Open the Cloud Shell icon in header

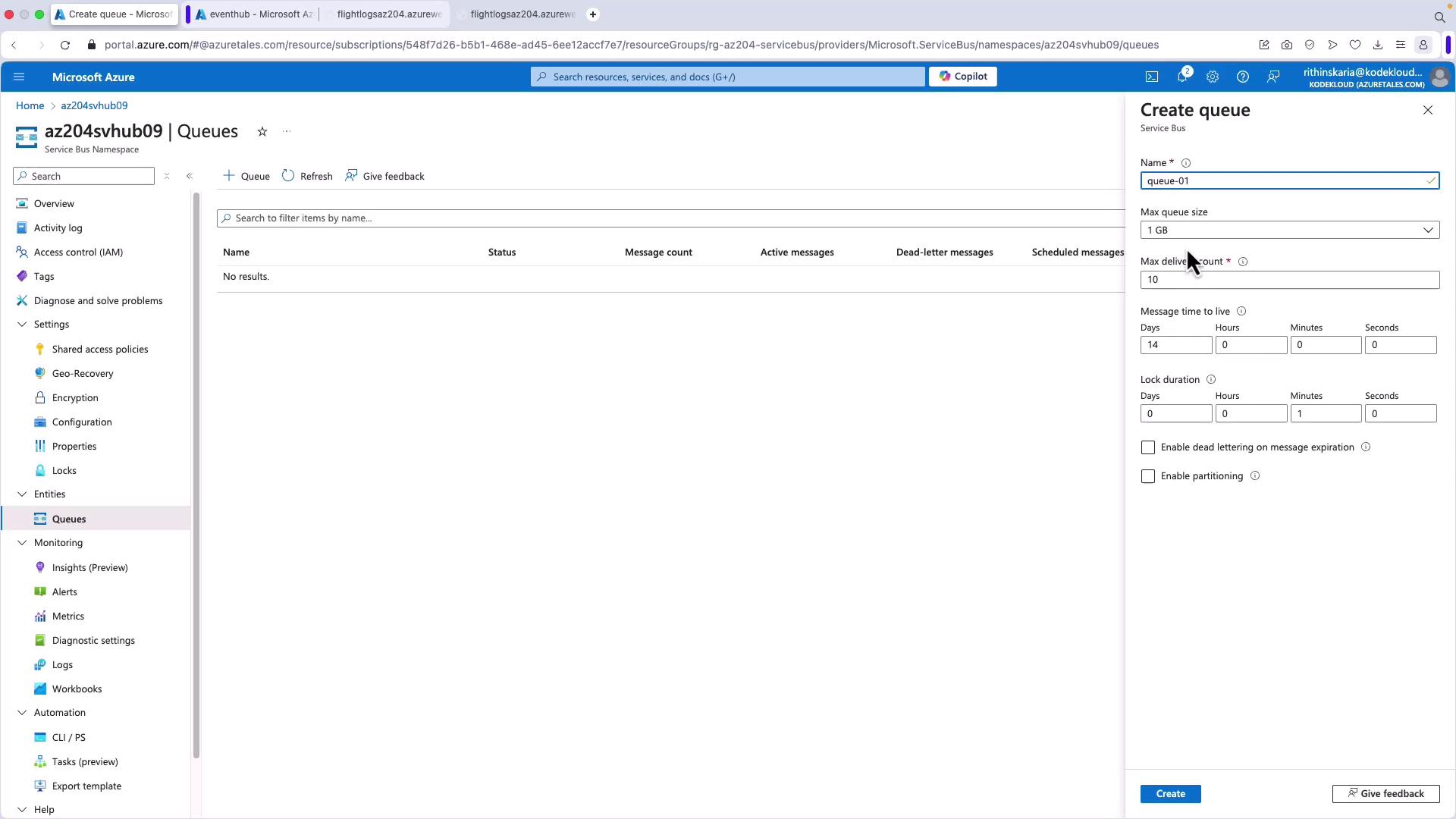1151,77
